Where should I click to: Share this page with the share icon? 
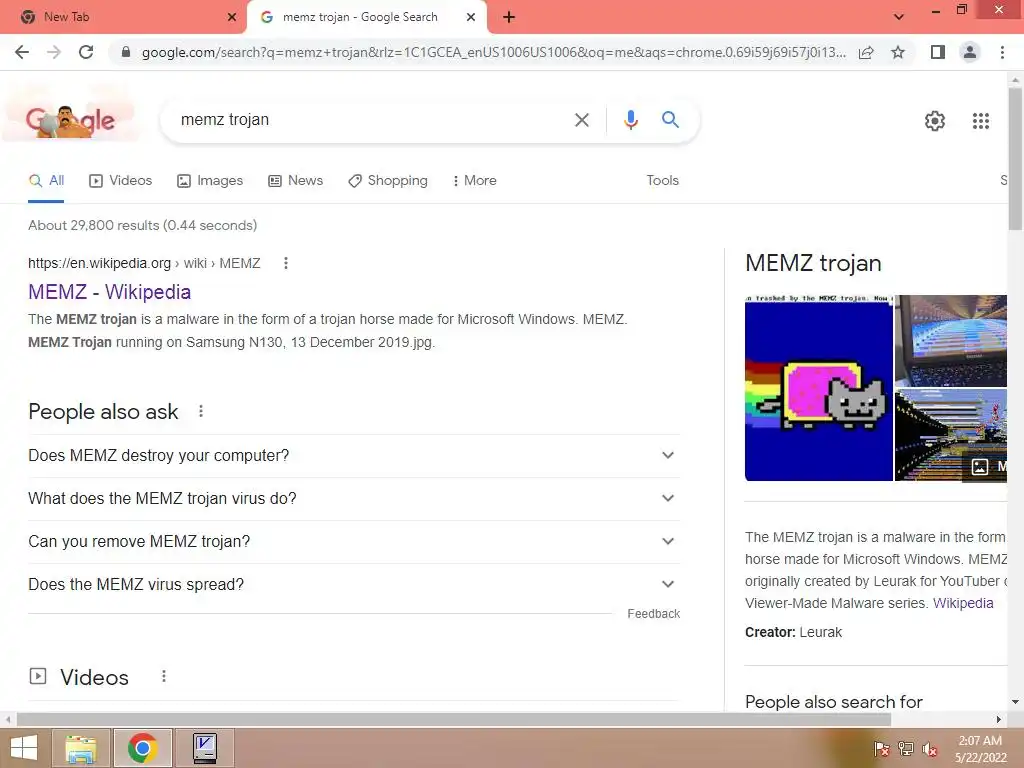(x=866, y=52)
